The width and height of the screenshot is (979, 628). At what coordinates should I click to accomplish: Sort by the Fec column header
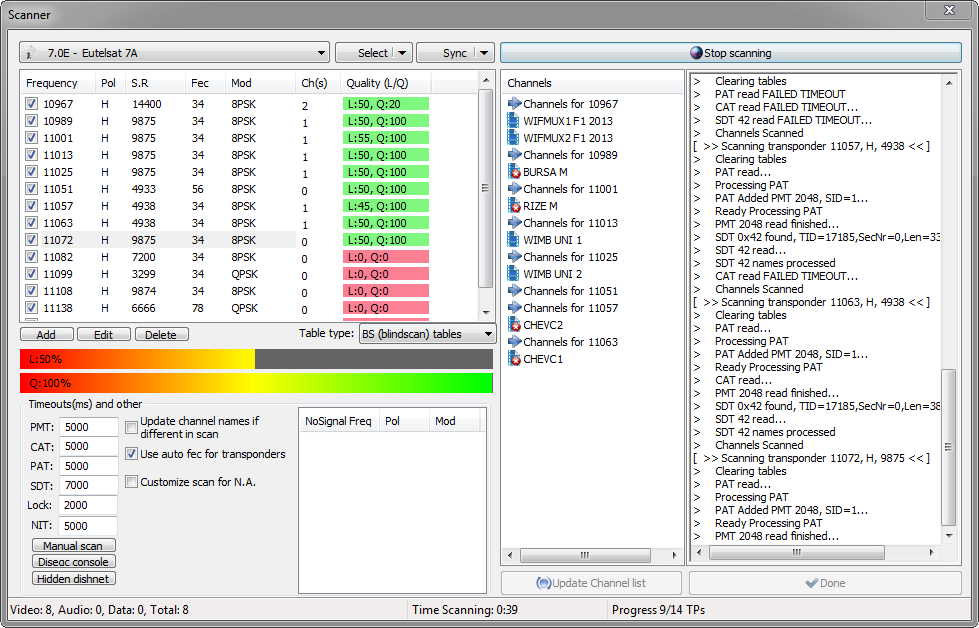205,83
